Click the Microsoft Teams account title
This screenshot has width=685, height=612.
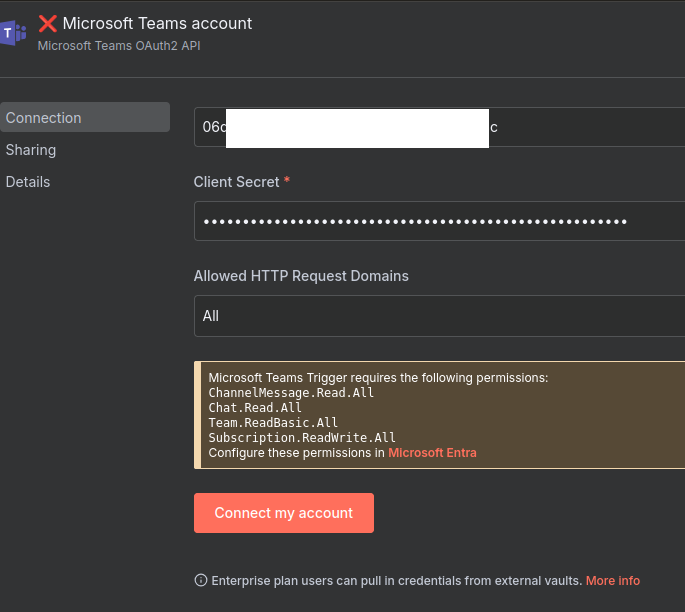[x=157, y=23]
